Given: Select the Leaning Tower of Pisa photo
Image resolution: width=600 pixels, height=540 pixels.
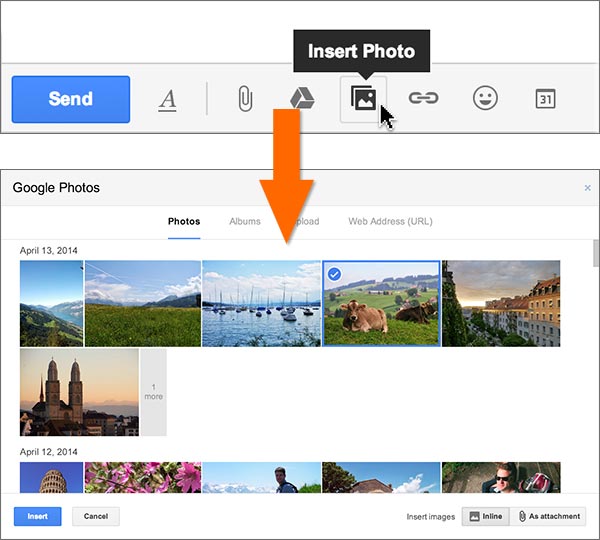Looking at the screenshot, I should tap(51, 477).
